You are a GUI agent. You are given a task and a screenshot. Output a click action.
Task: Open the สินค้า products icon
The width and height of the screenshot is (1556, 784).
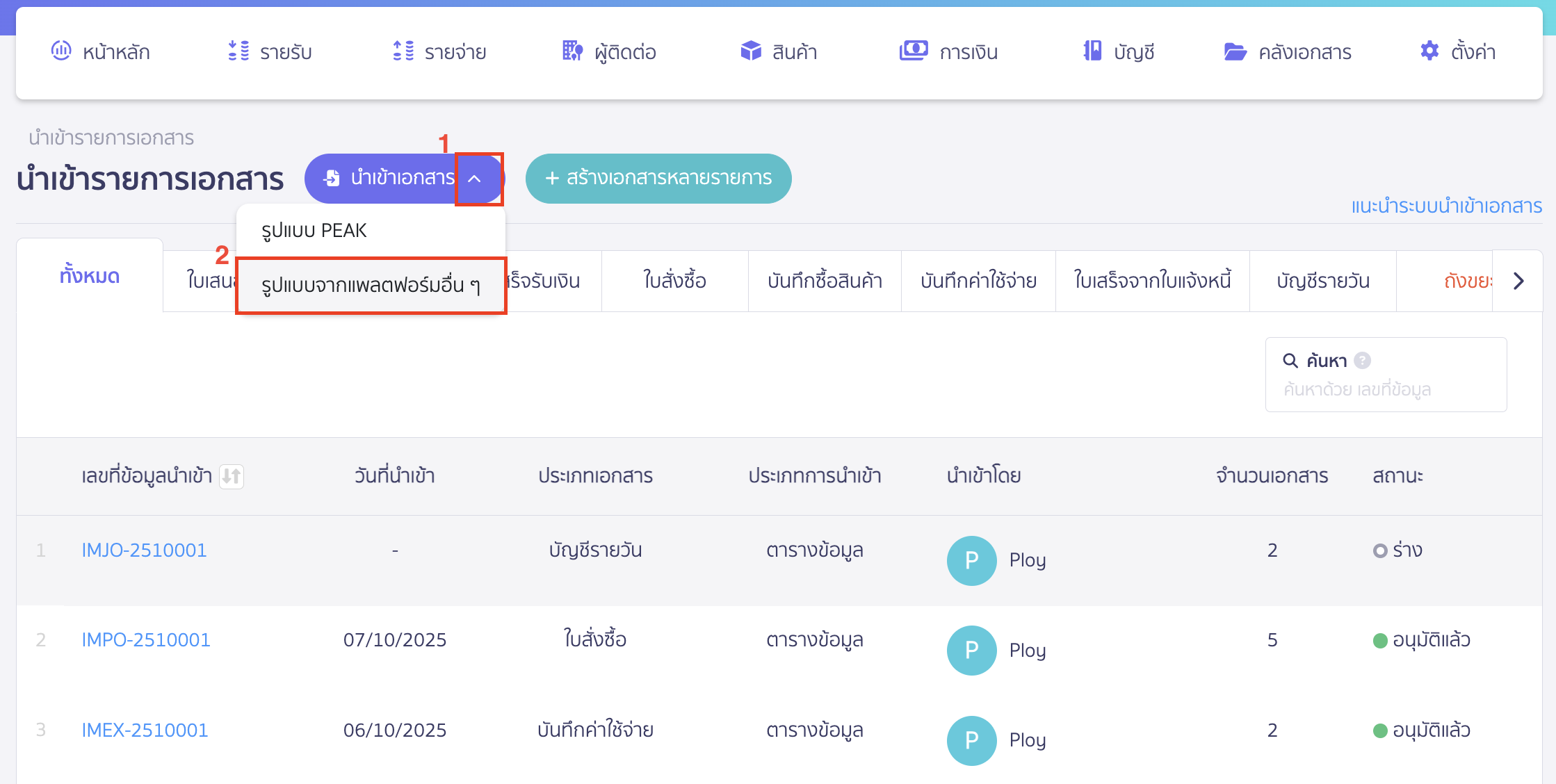pyautogui.click(x=749, y=51)
